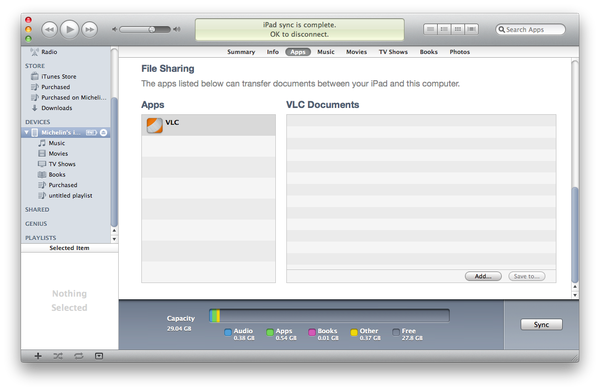Eject the iPad with eject icon

pyautogui.click(x=103, y=132)
